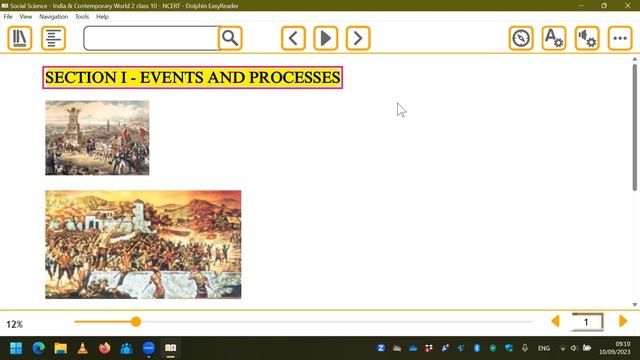
Task: Open text settings icon
Action: pos(554,38)
